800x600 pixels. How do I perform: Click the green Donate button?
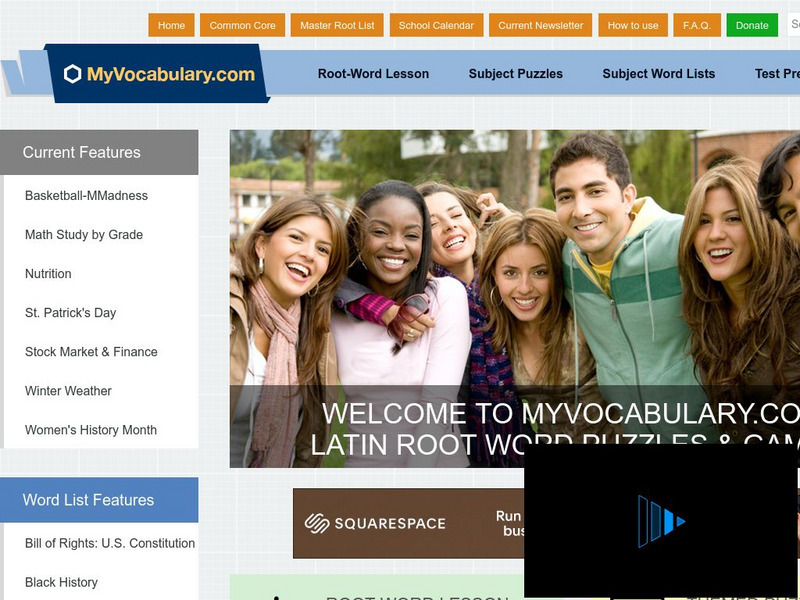[752, 25]
